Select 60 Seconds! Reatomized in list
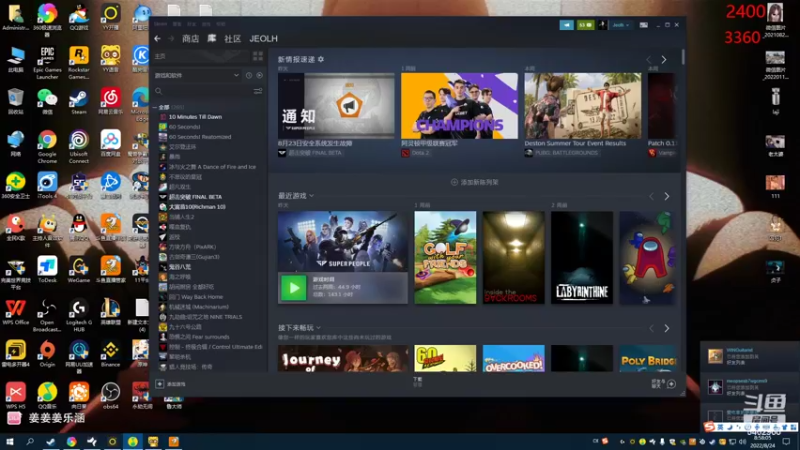Screen dimensions: 800x450 (200, 137)
